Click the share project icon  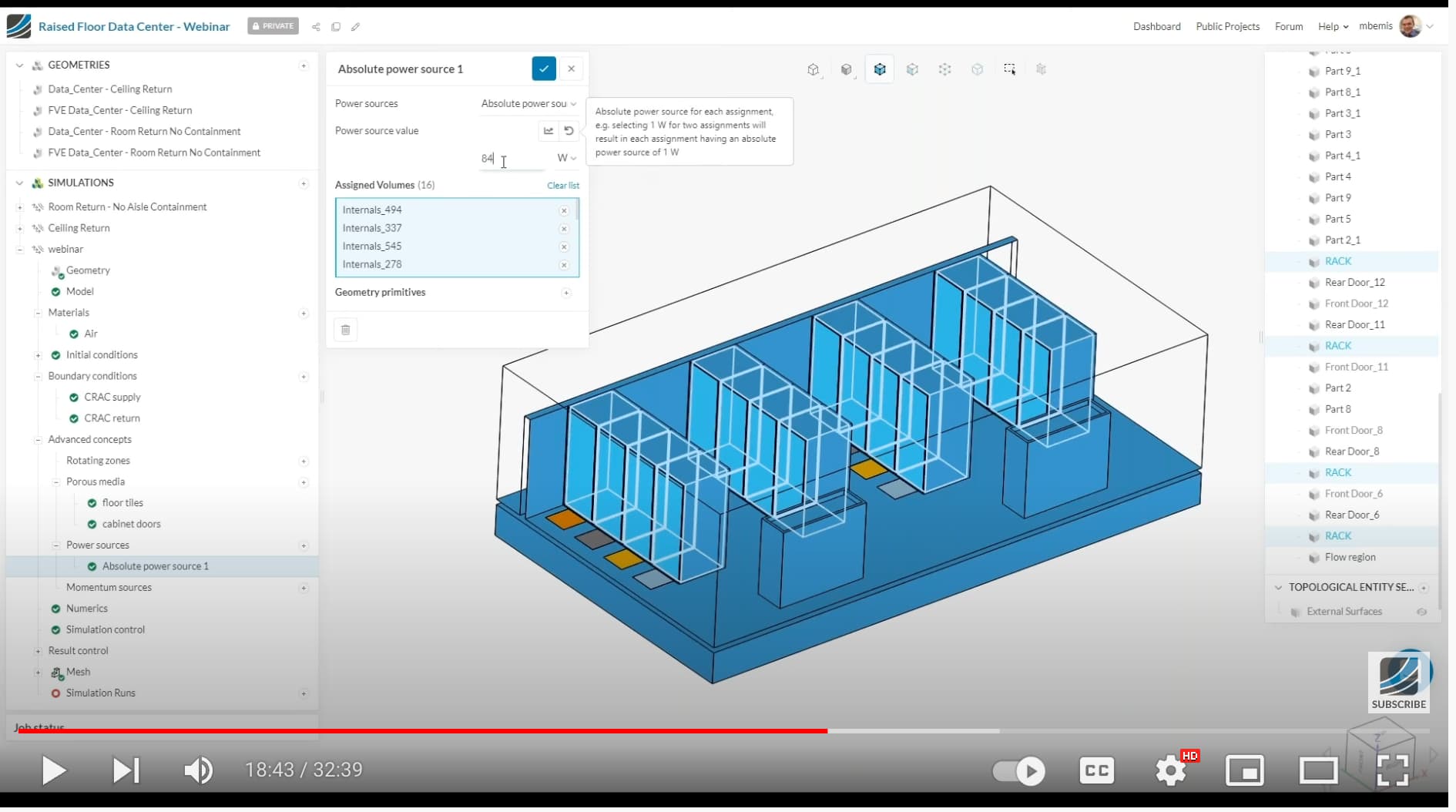click(x=316, y=27)
